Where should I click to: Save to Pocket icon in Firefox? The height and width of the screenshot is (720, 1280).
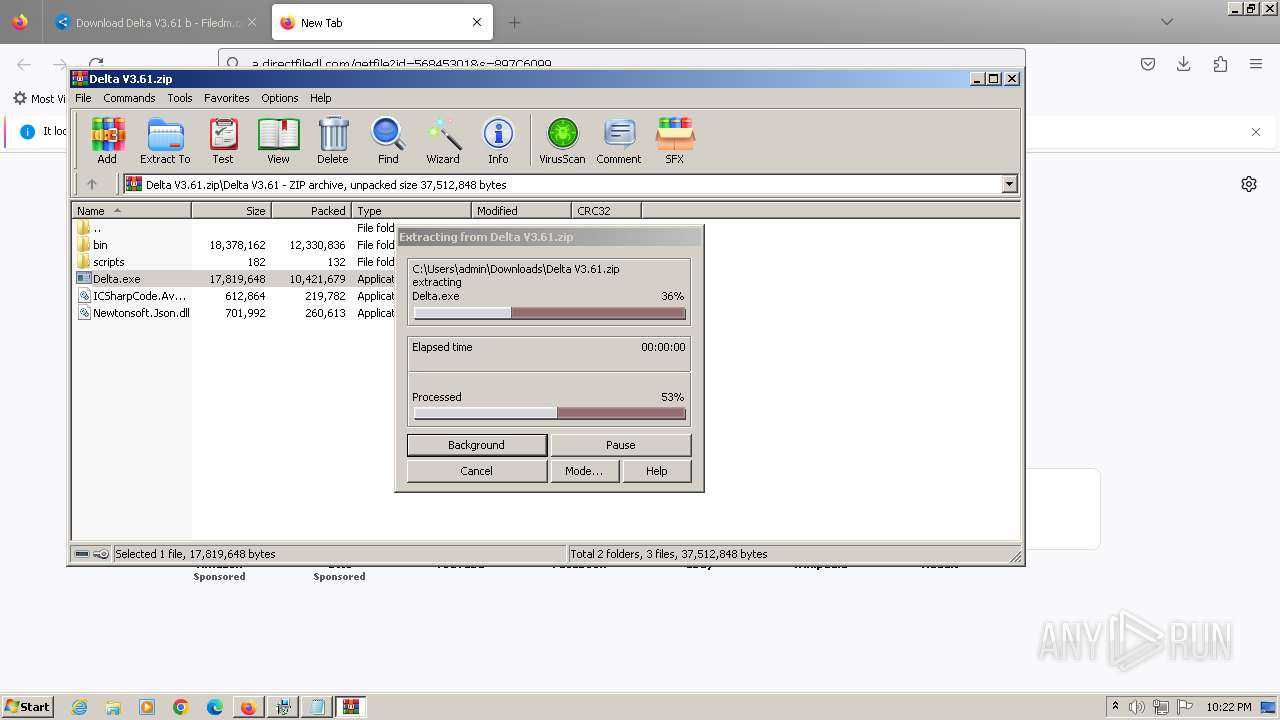(x=1148, y=64)
